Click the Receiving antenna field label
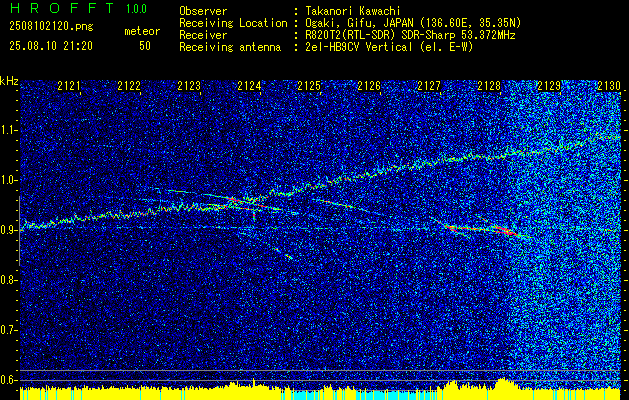This screenshot has height=400, width=629. click(230, 47)
